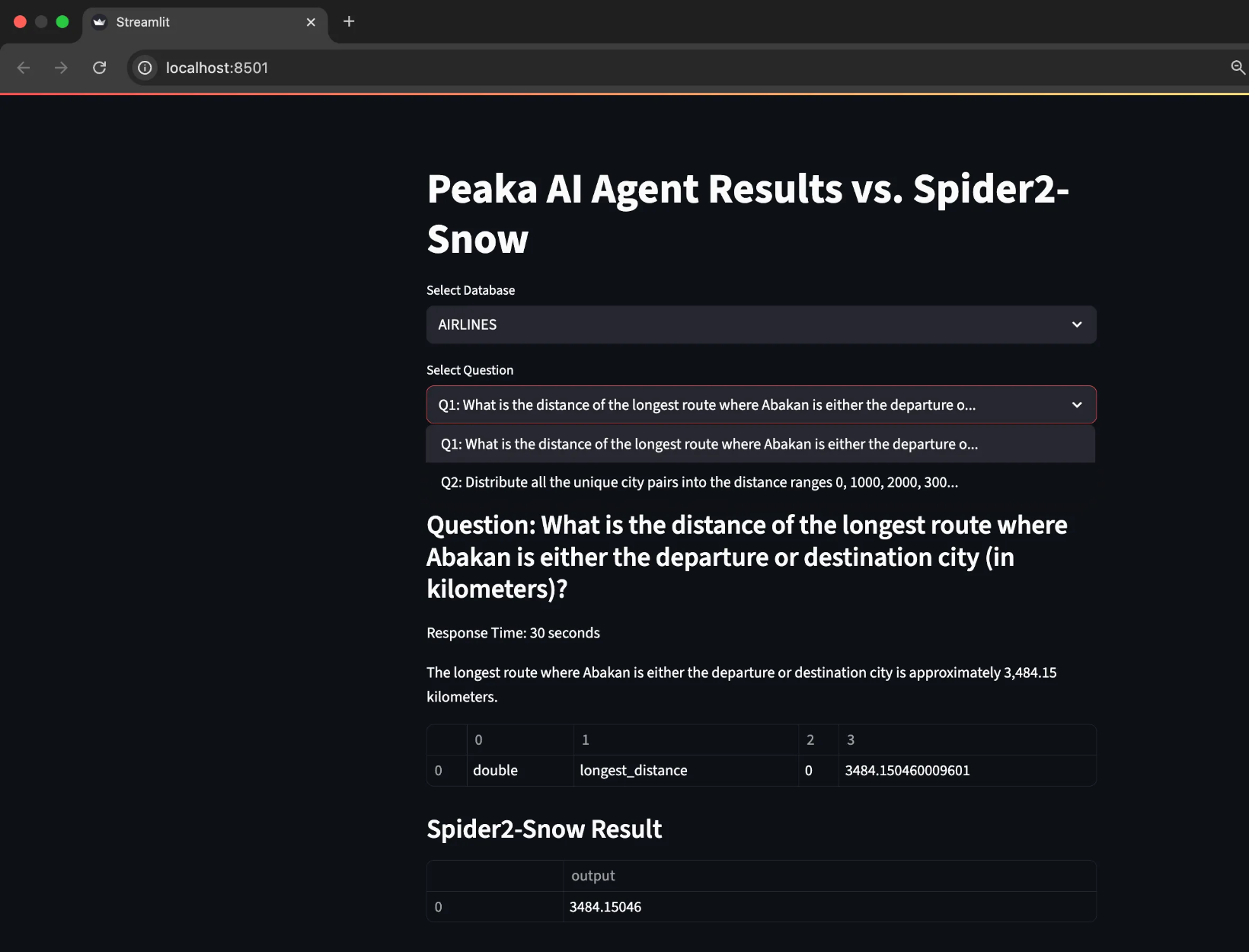This screenshot has height=952, width=1249.
Task: Click the site info icon beside localhost
Action: pyautogui.click(x=145, y=68)
